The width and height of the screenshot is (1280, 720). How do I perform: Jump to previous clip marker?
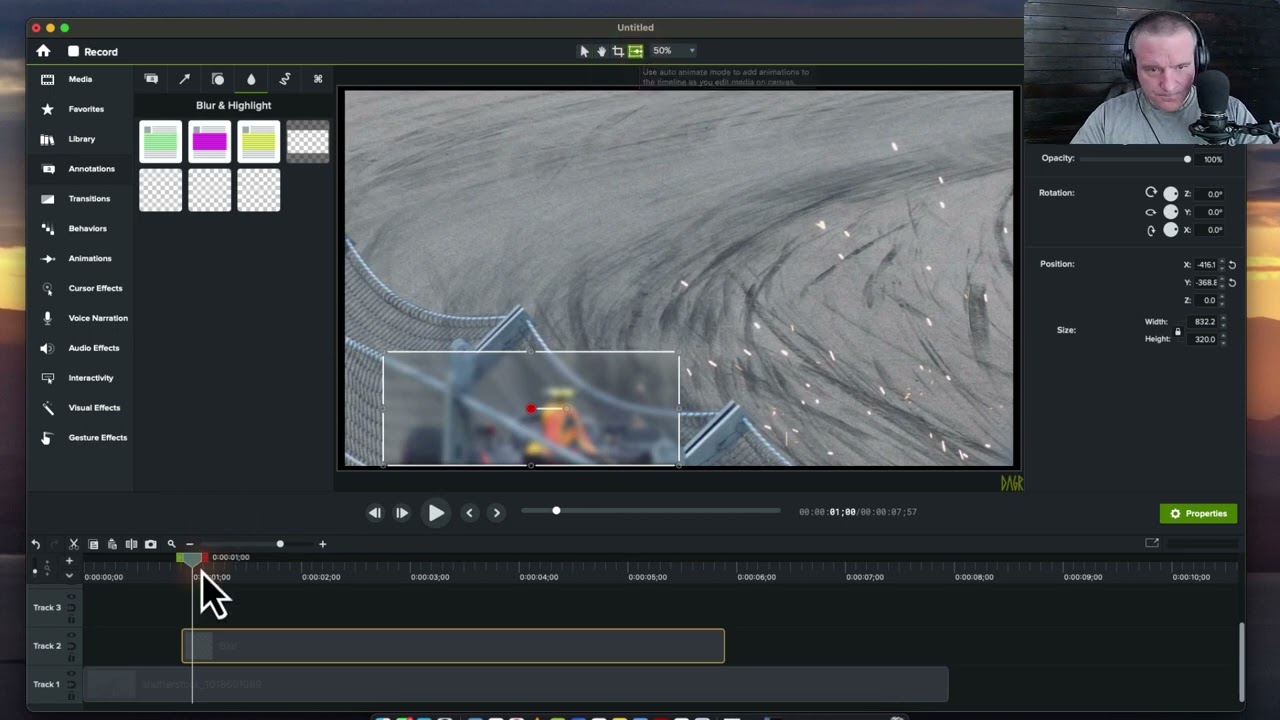click(469, 513)
